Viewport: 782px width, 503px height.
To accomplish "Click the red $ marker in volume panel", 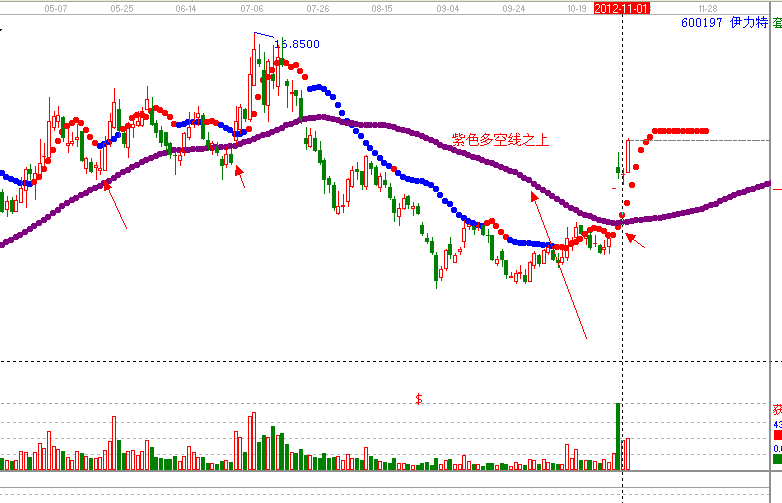I will click(x=419, y=399).
